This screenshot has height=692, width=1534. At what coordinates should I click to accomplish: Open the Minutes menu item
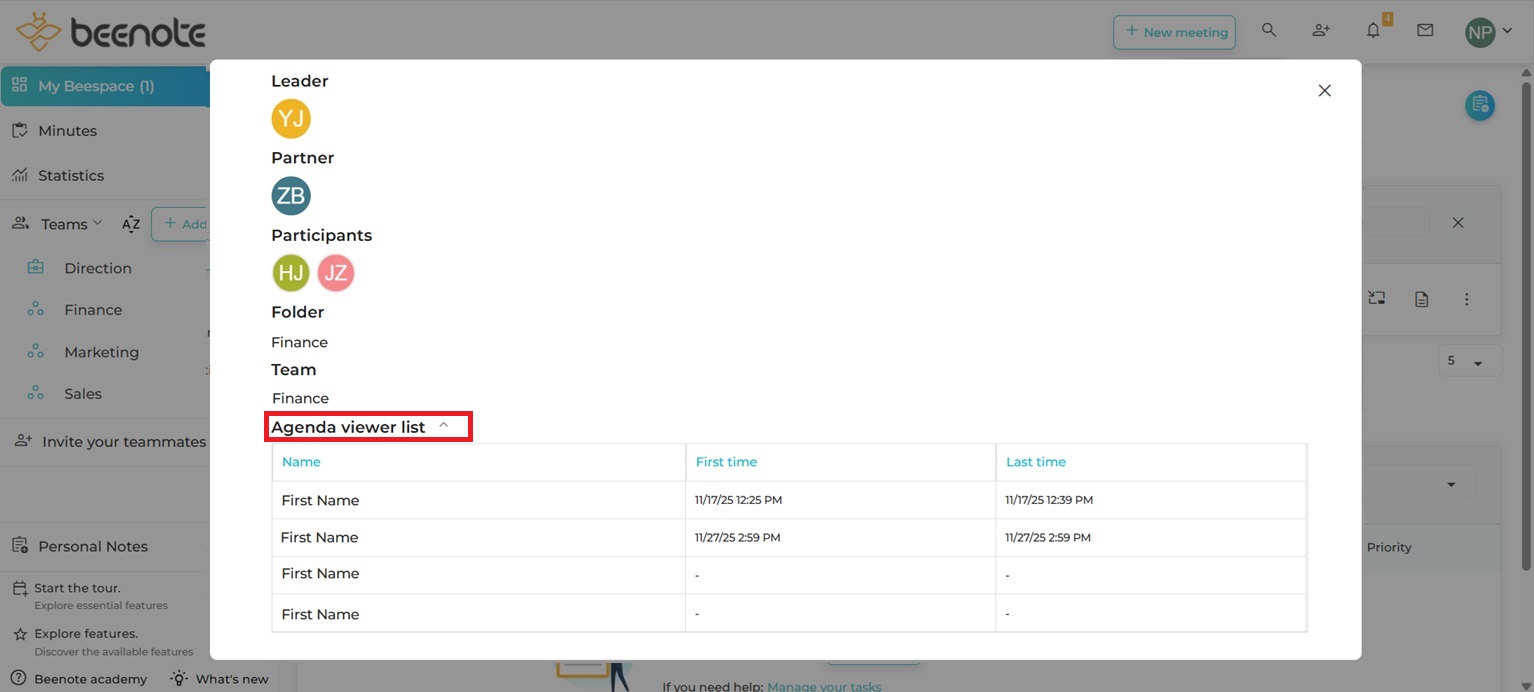tap(67, 131)
